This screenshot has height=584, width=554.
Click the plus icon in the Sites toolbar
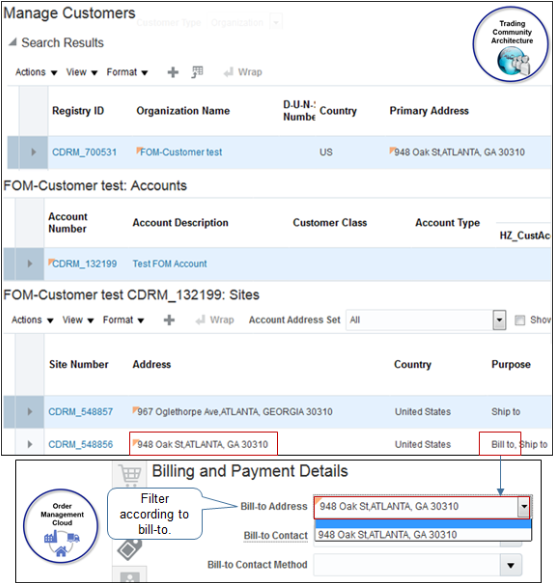169,320
